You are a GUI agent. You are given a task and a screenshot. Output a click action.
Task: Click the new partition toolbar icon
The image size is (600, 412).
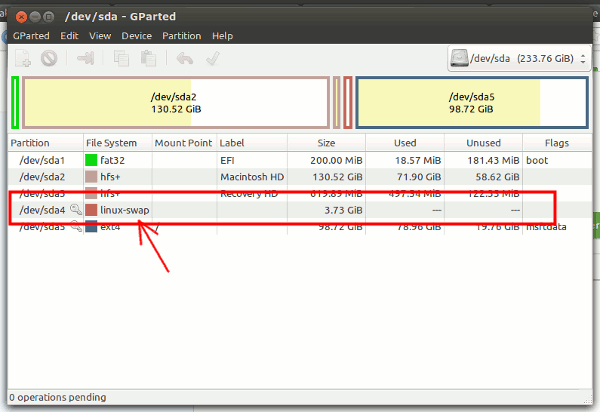click(x=23, y=59)
